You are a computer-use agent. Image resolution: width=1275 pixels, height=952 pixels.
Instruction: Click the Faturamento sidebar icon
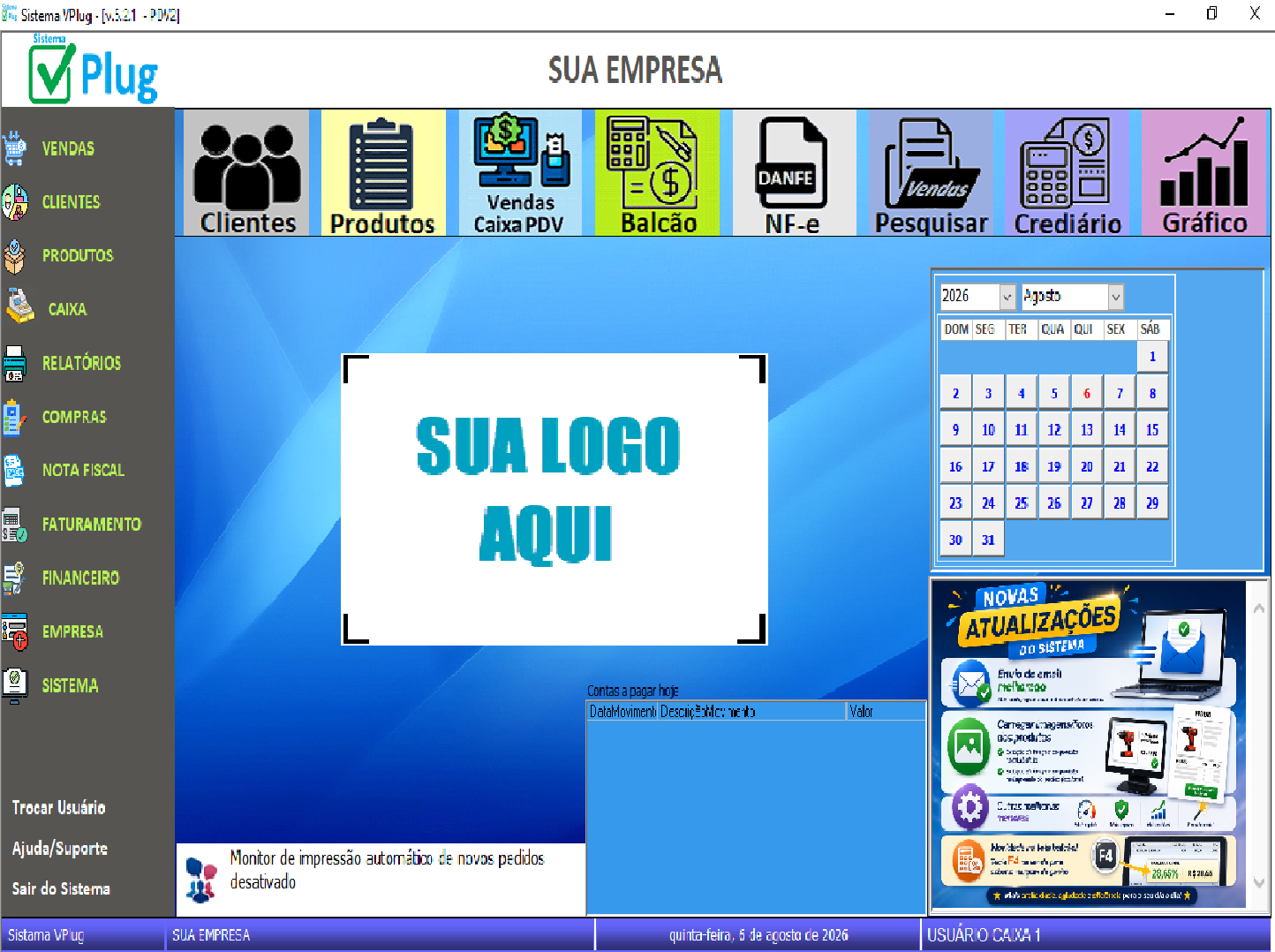[15, 525]
